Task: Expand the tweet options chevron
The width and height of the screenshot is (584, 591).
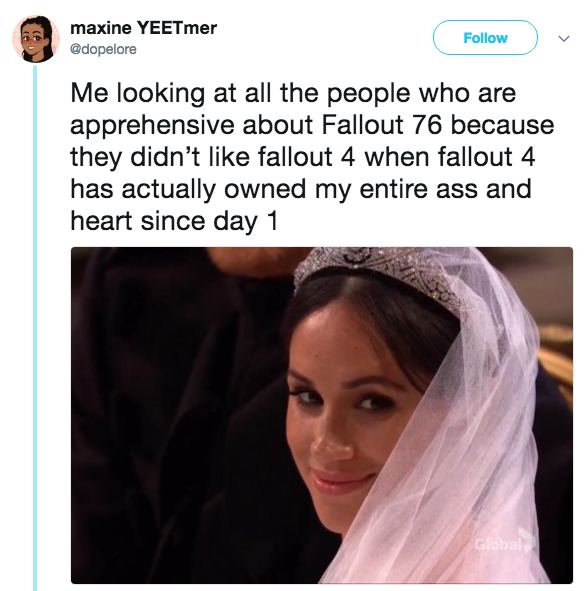Action: click(564, 38)
